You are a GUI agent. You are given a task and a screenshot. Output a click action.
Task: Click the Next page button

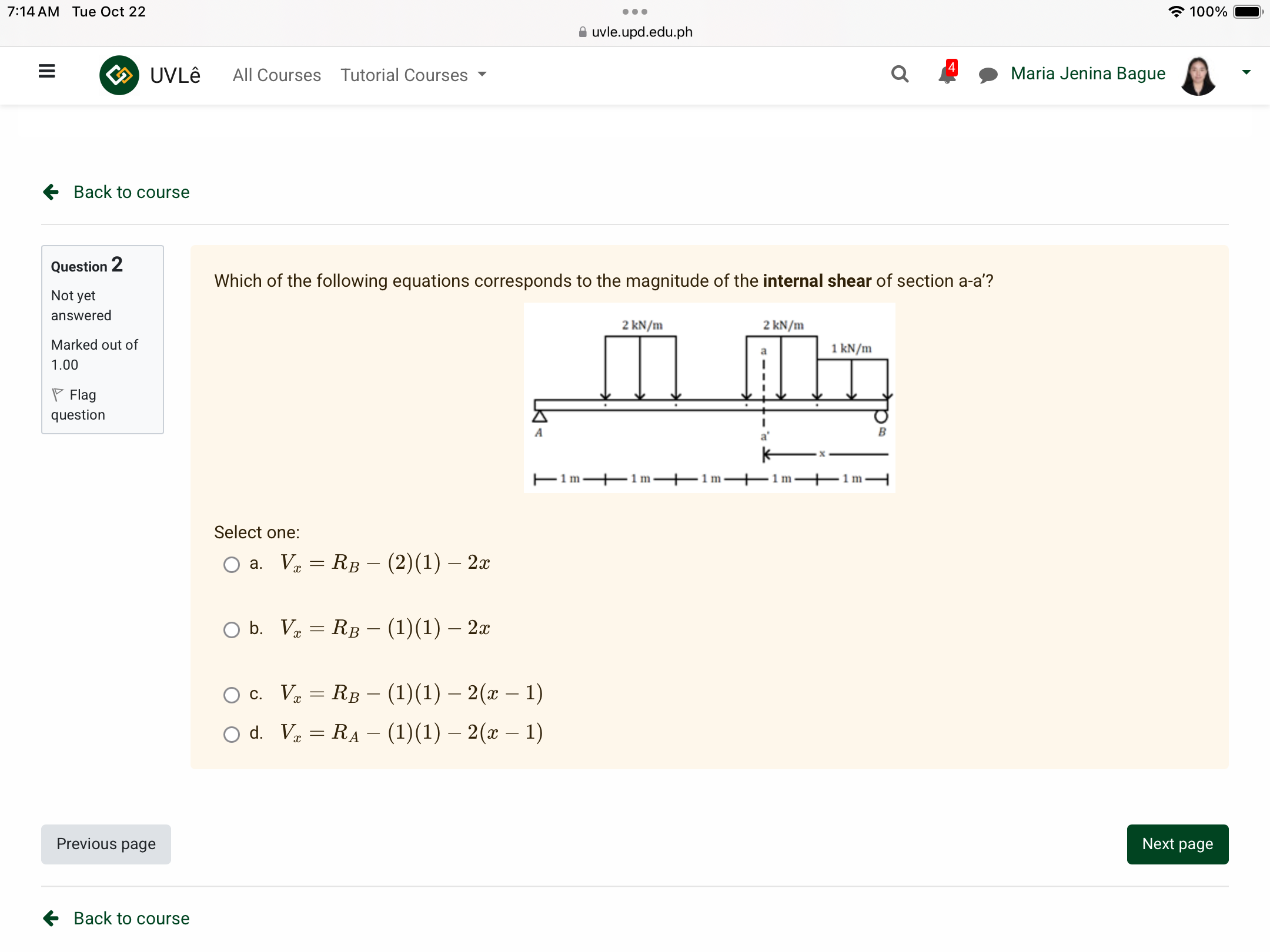1177,843
